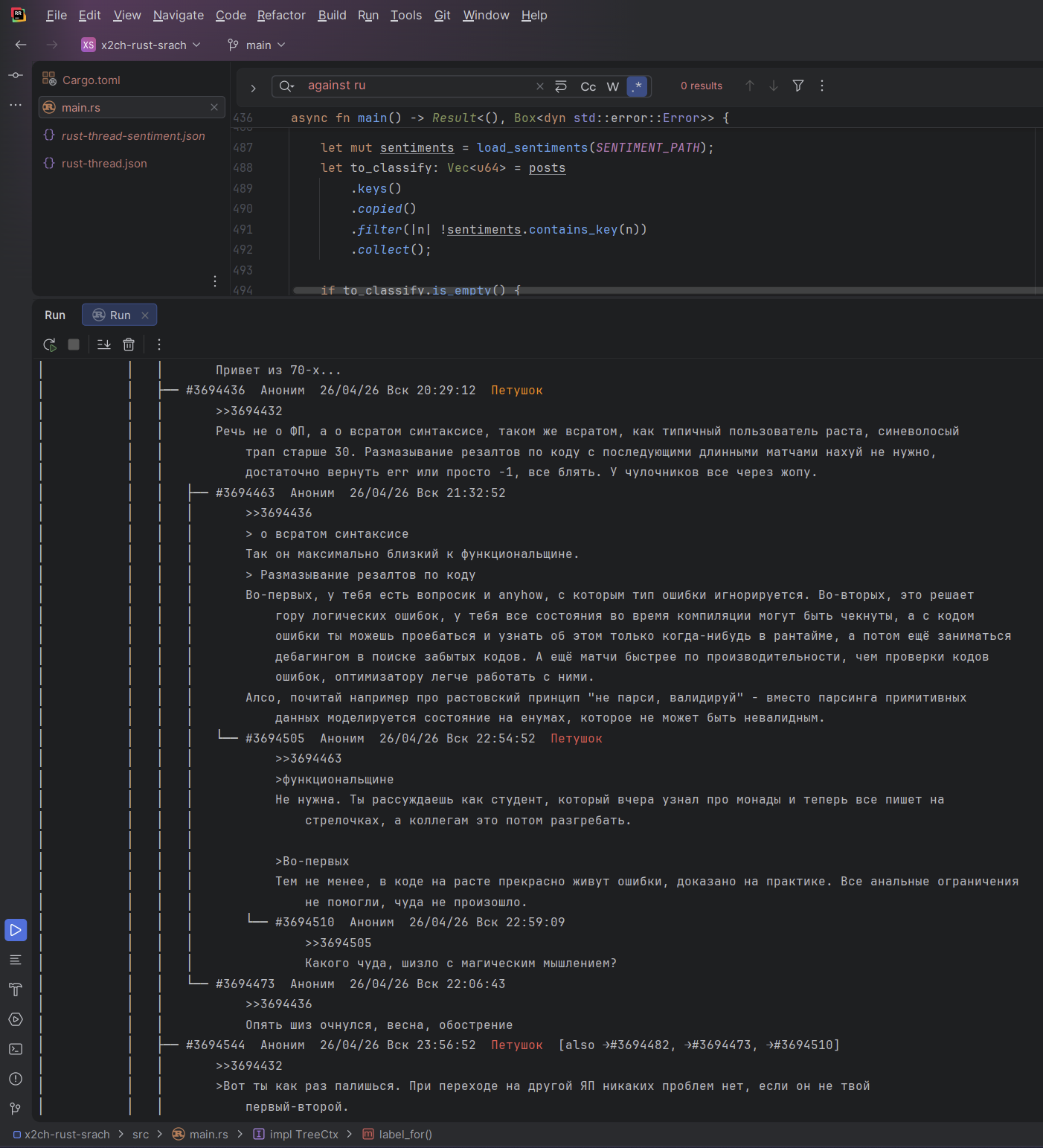Open the Git menu
1043x1148 pixels.
443,15
